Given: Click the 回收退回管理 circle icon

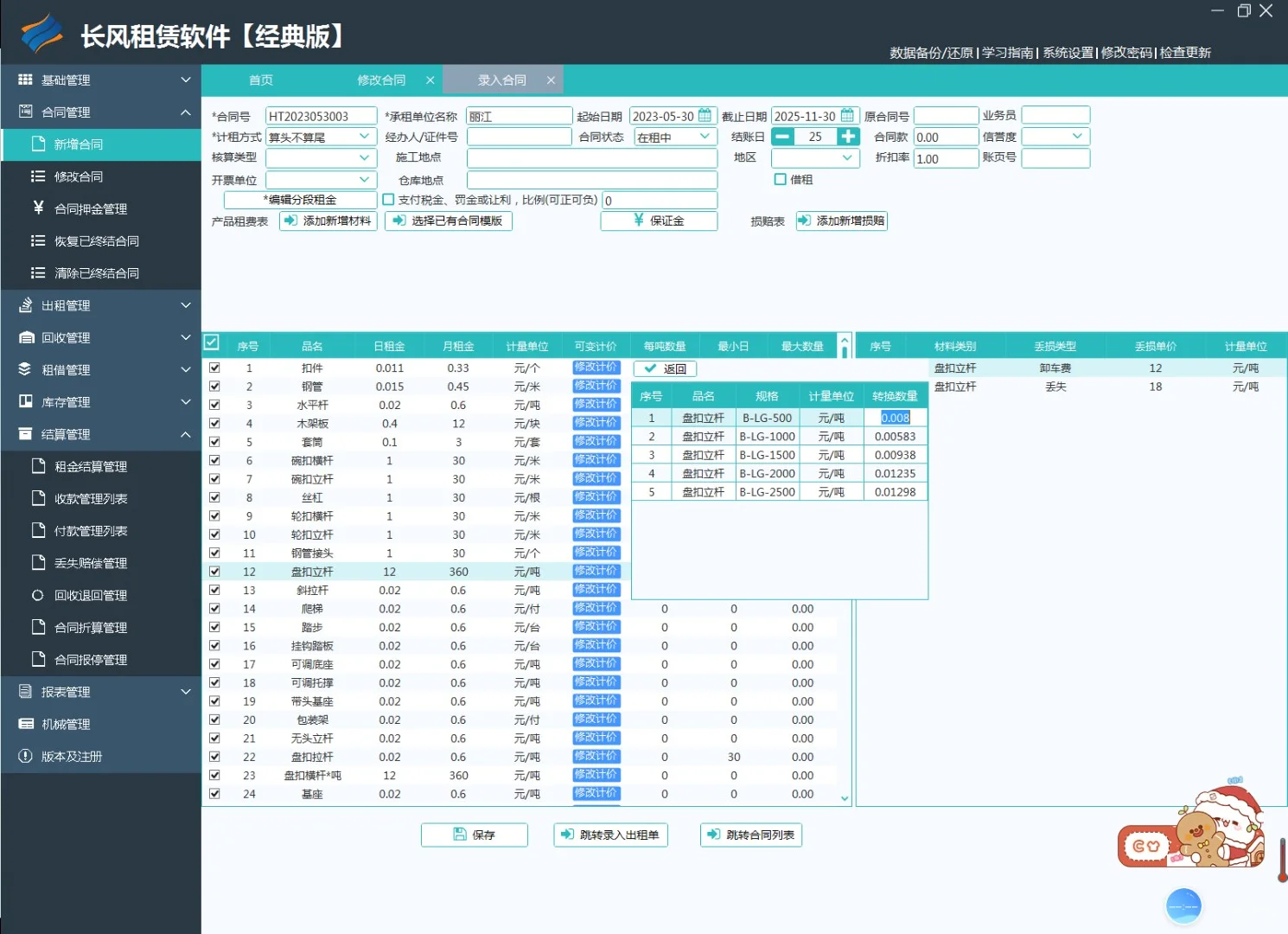Looking at the screenshot, I should (x=38, y=595).
